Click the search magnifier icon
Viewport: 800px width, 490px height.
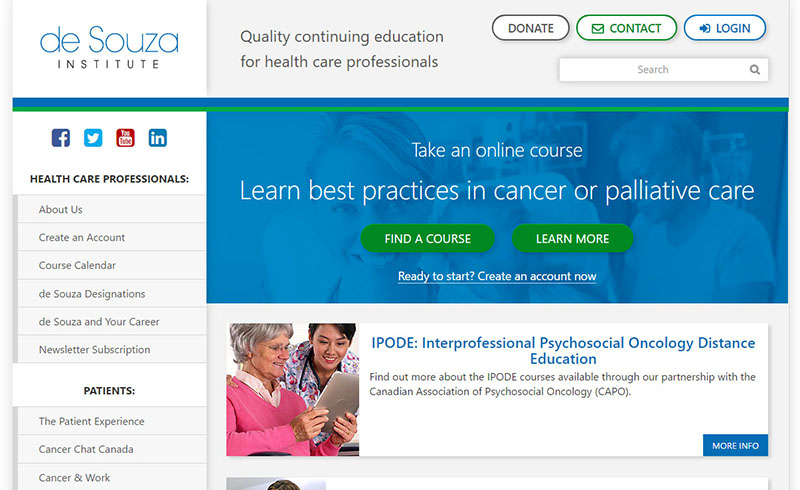click(755, 69)
